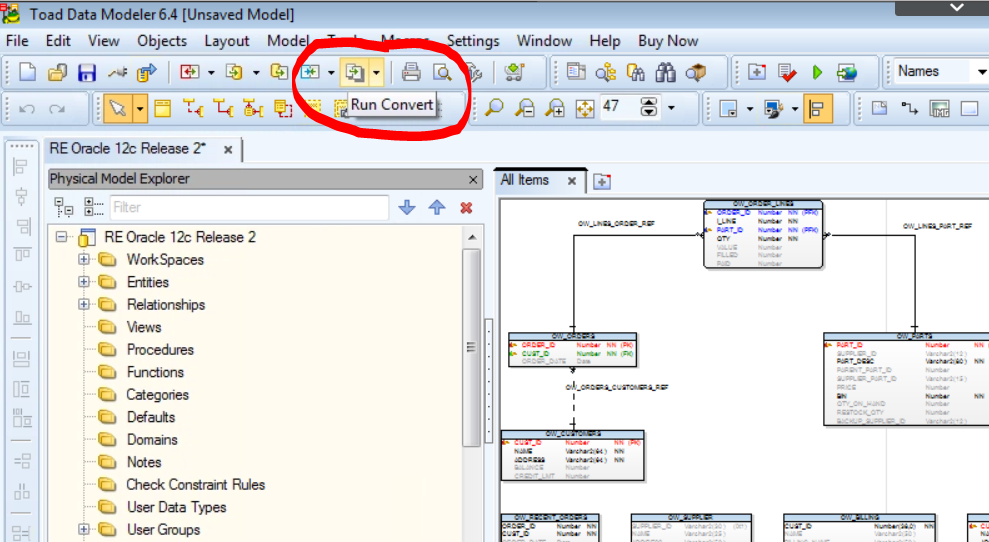Verify the model with the red checkmark icon
The image size is (989, 542).
pyautogui.click(x=787, y=73)
